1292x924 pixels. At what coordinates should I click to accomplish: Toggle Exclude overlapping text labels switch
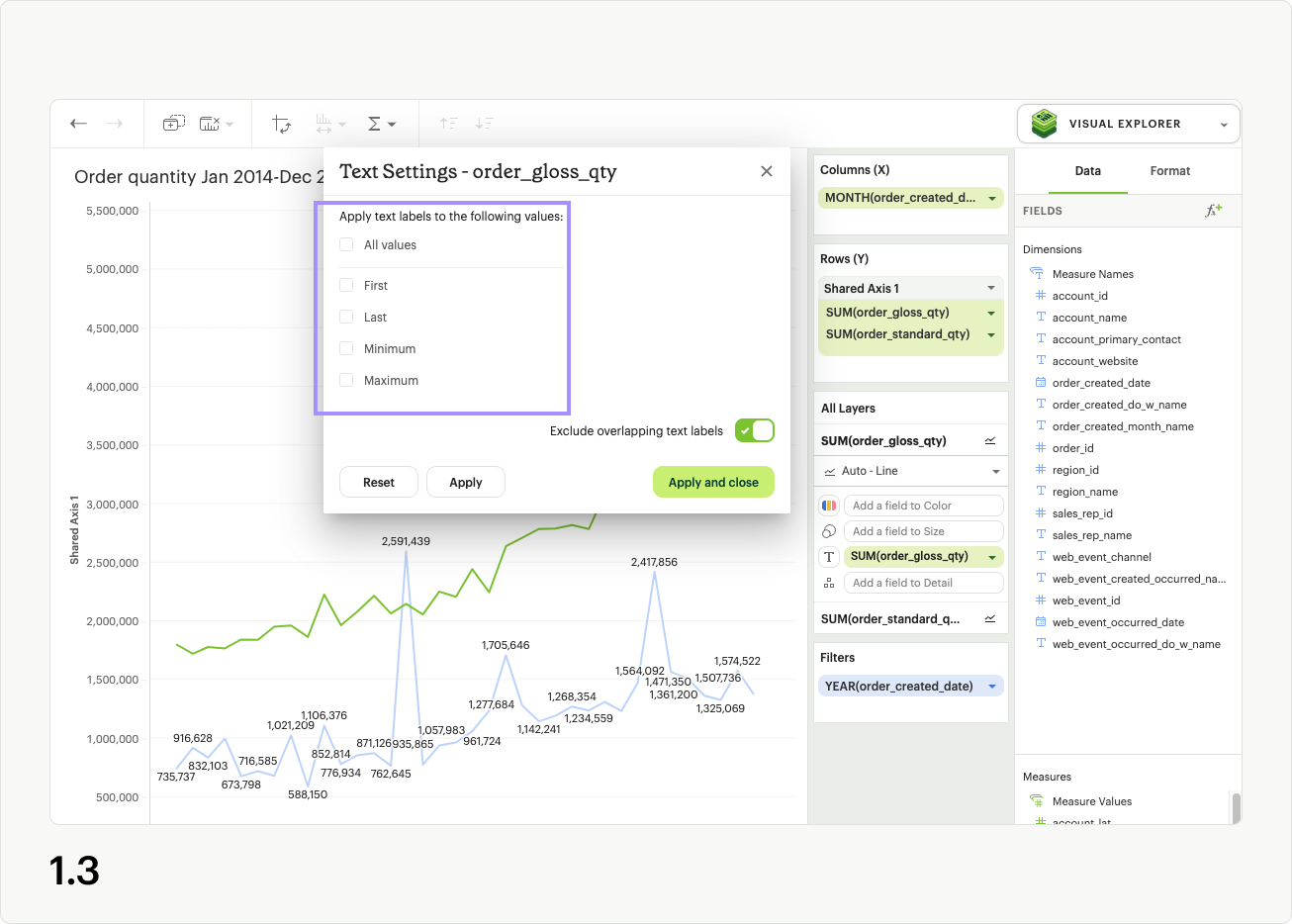tap(755, 431)
